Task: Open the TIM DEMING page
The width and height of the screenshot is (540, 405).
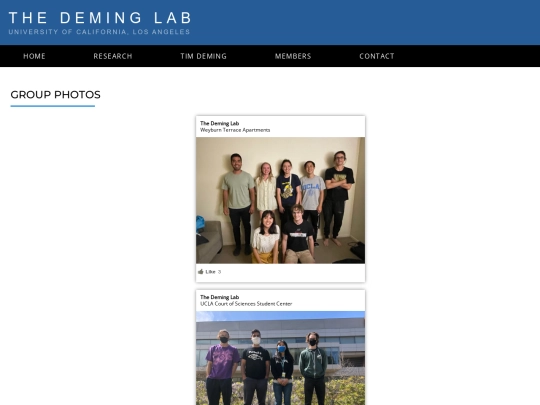Action: [x=204, y=56]
